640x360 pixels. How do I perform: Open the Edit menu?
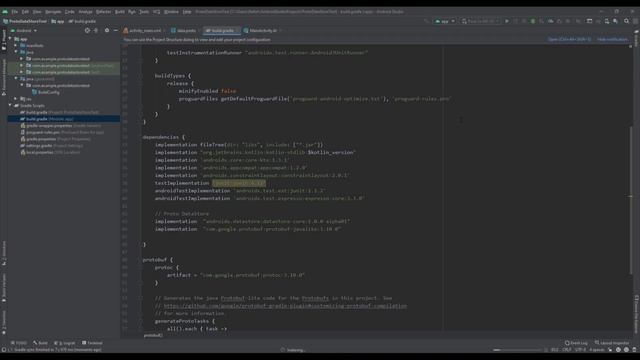25,11
